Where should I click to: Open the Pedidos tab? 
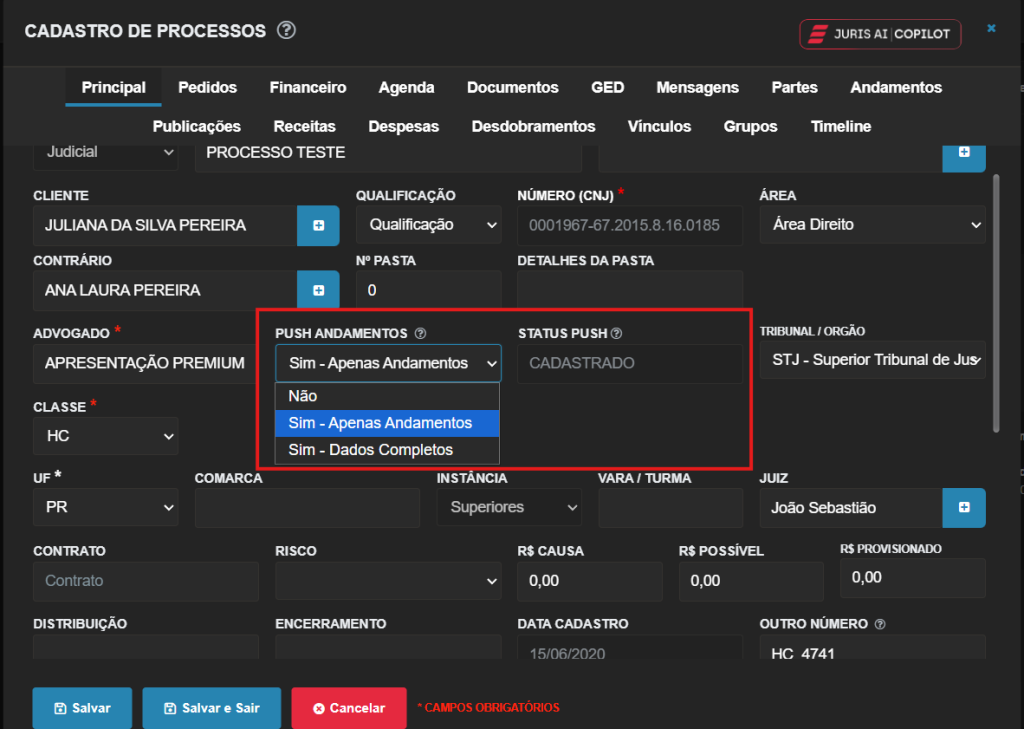point(207,88)
